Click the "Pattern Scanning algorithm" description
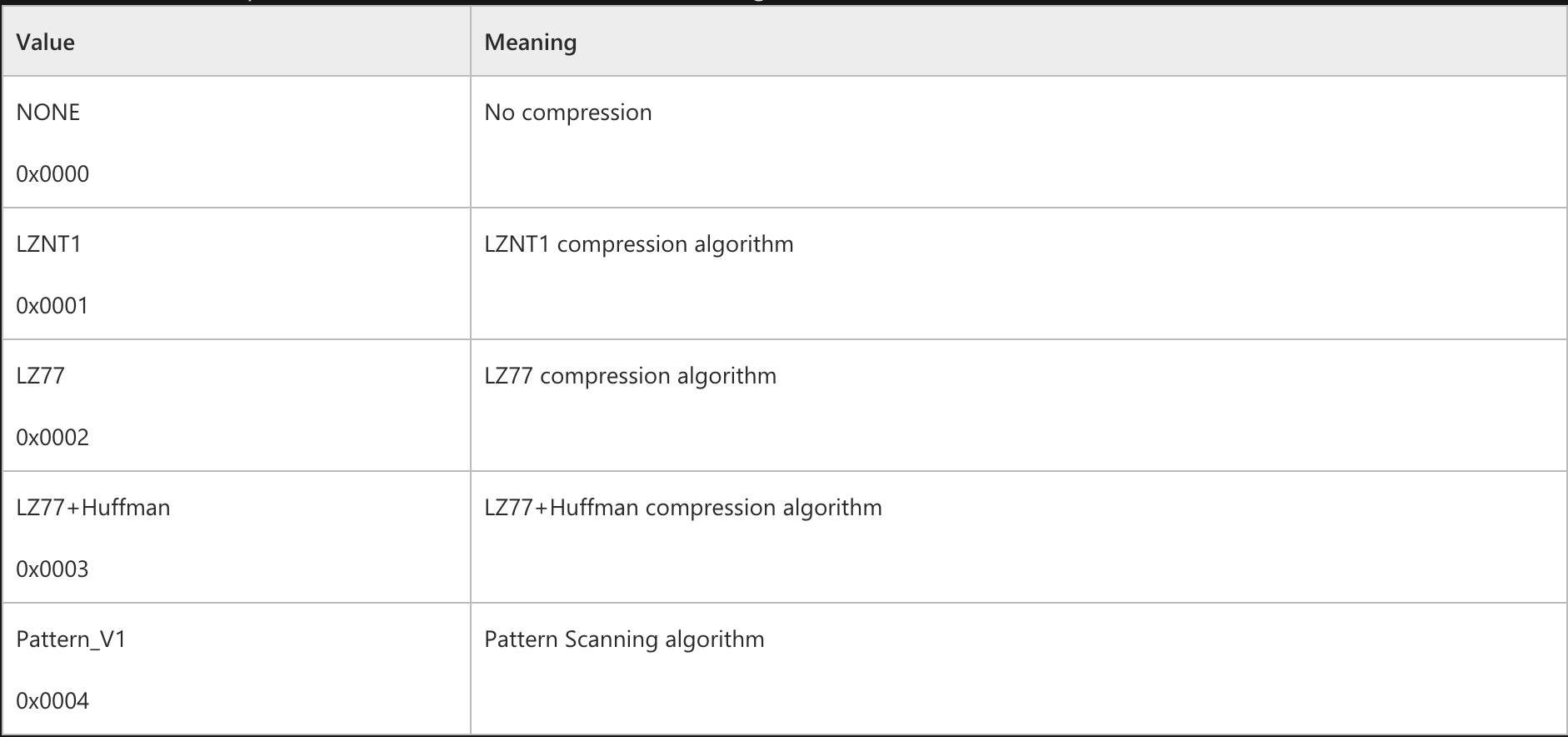The height and width of the screenshot is (737, 1568). [x=624, y=639]
